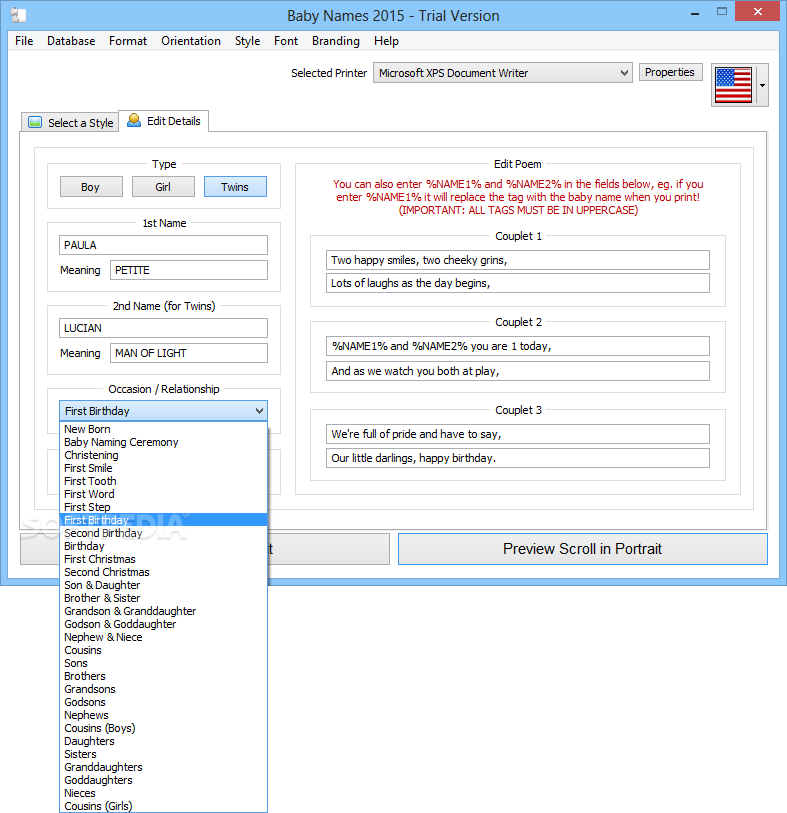Select Sons option
The width and height of the screenshot is (787, 813).
tap(163, 663)
